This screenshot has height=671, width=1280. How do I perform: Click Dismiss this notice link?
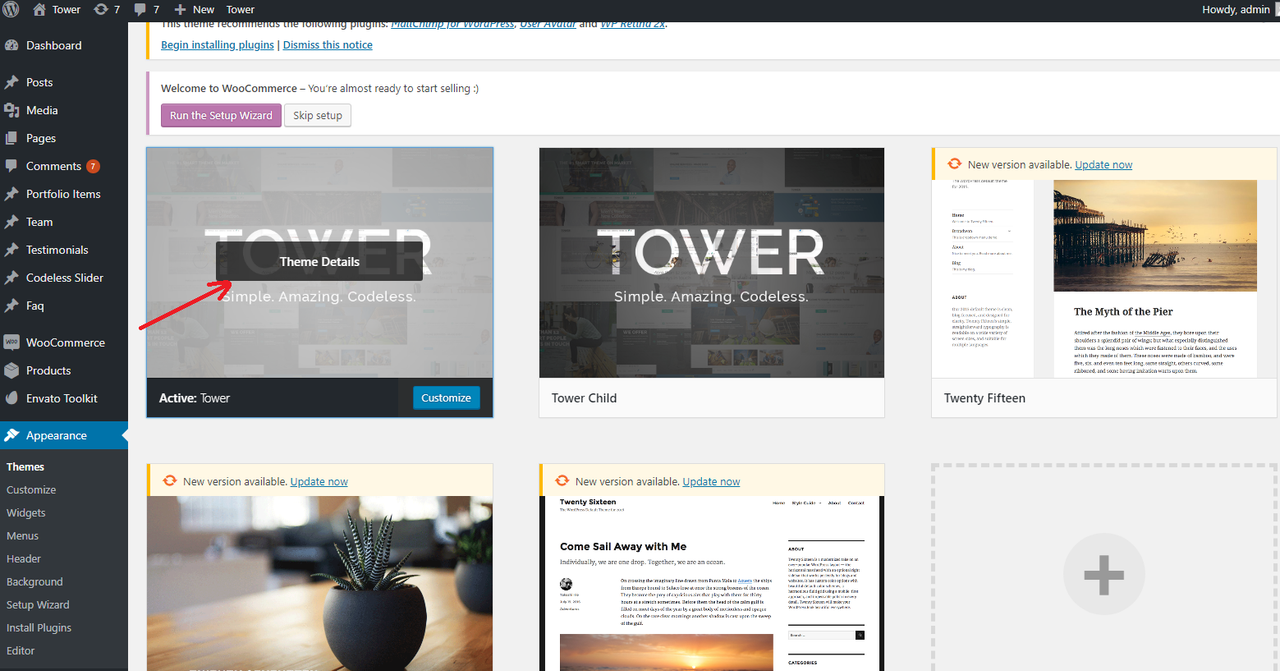[327, 45]
